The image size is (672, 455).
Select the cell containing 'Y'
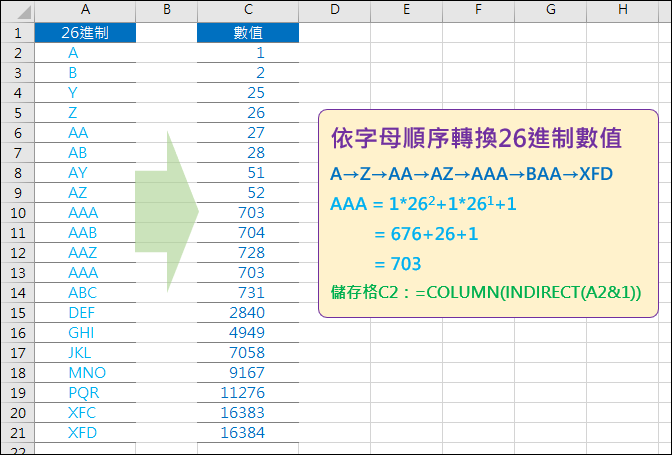point(85,93)
